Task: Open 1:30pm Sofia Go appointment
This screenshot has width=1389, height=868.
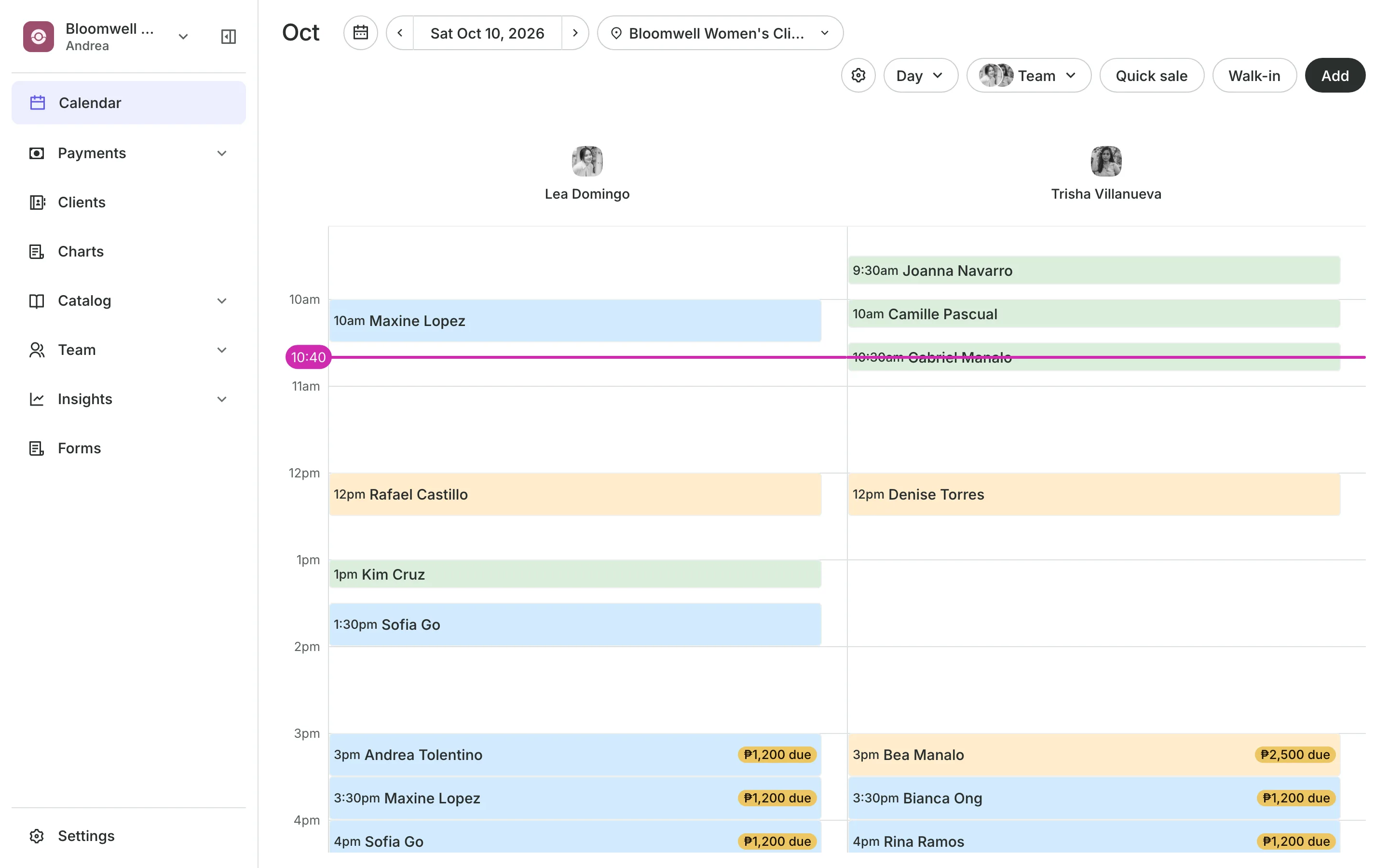Action: (575, 624)
